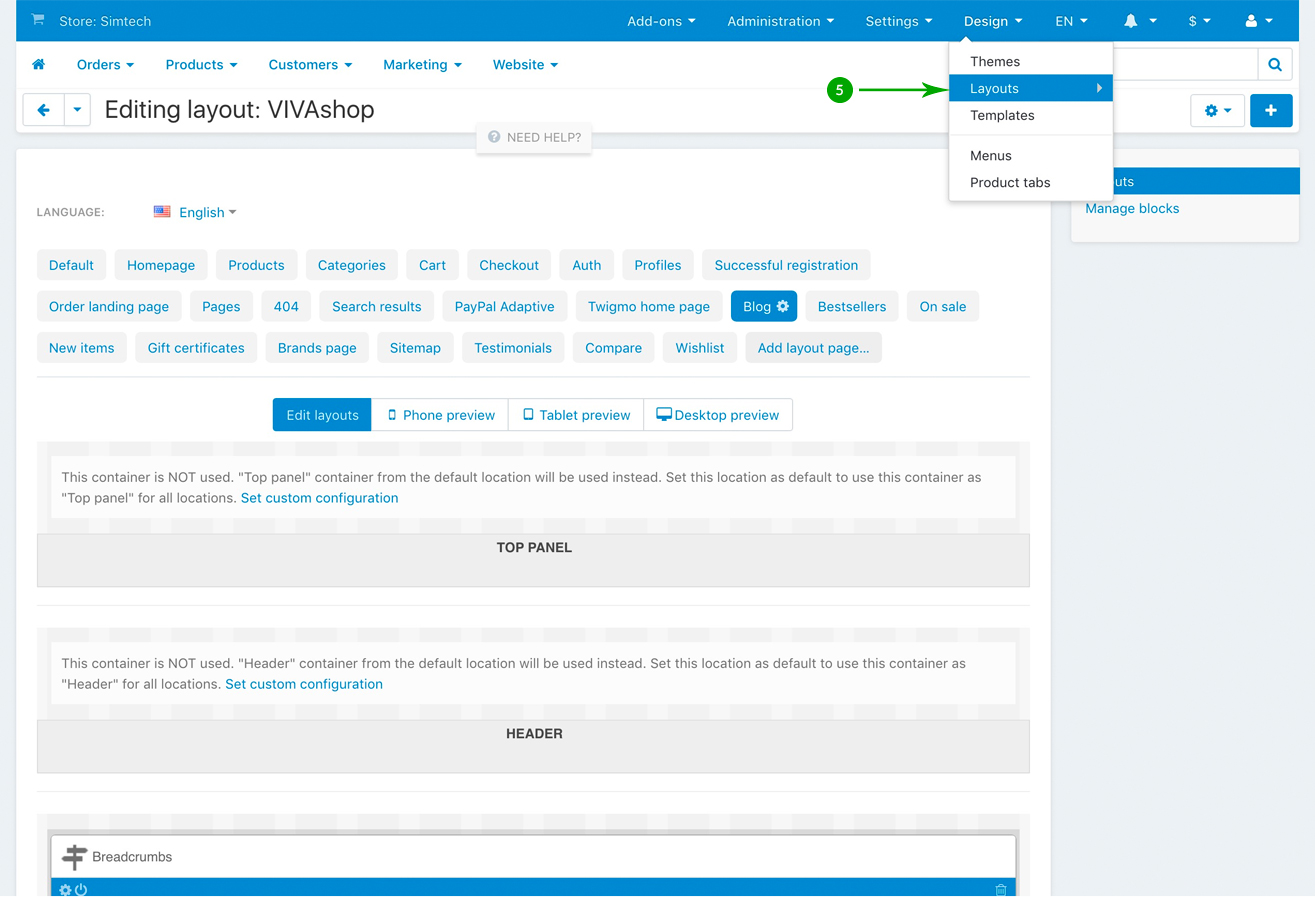Open the user account menu
Image resolution: width=1315 pixels, height=897 pixels.
[x=1258, y=21]
